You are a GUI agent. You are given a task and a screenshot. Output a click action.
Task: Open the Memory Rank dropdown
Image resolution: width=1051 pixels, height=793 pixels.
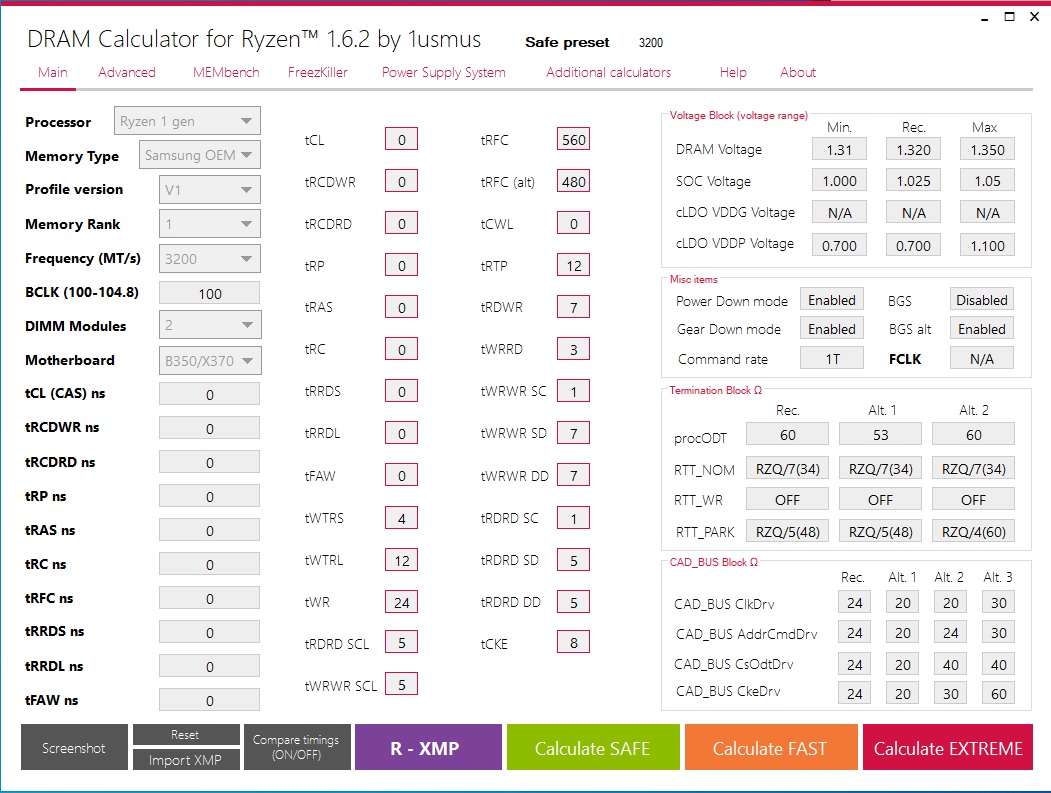point(209,224)
